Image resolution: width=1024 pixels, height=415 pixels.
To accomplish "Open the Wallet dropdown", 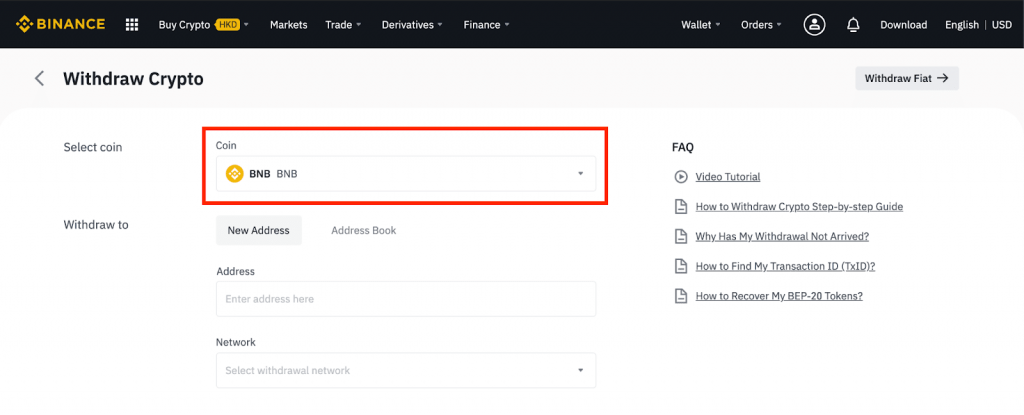I will (x=701, y=25).
